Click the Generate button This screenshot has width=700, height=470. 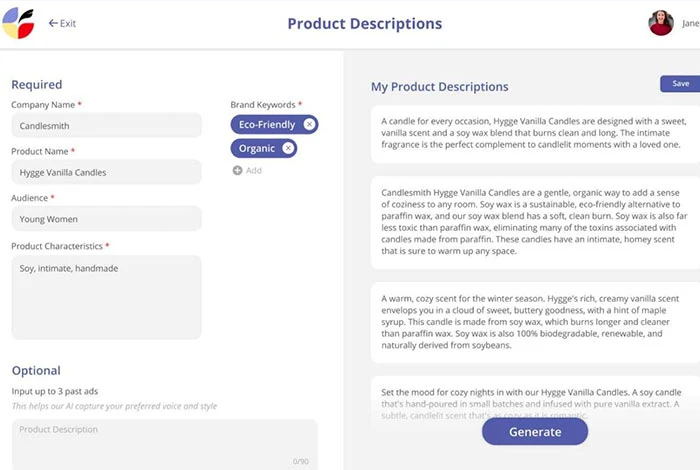coord(535,432)
